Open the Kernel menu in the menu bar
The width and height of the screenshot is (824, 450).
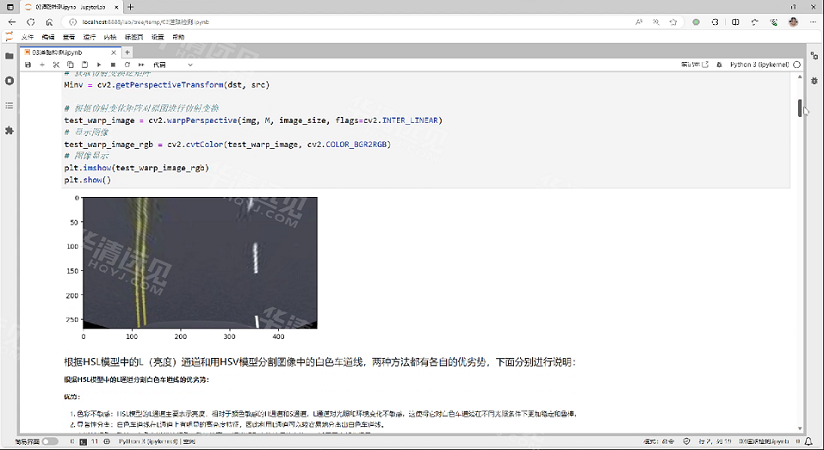(x=109, y=37)
